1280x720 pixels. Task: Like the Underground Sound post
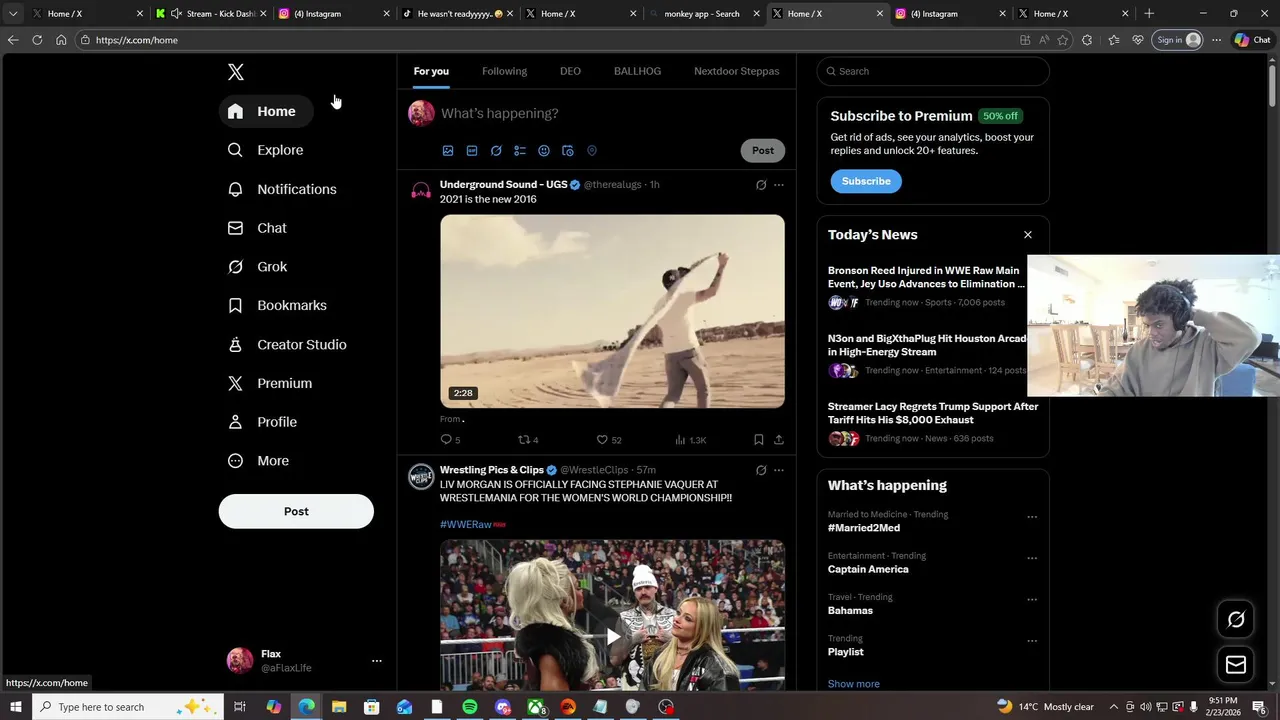click(x=609, y=440)
